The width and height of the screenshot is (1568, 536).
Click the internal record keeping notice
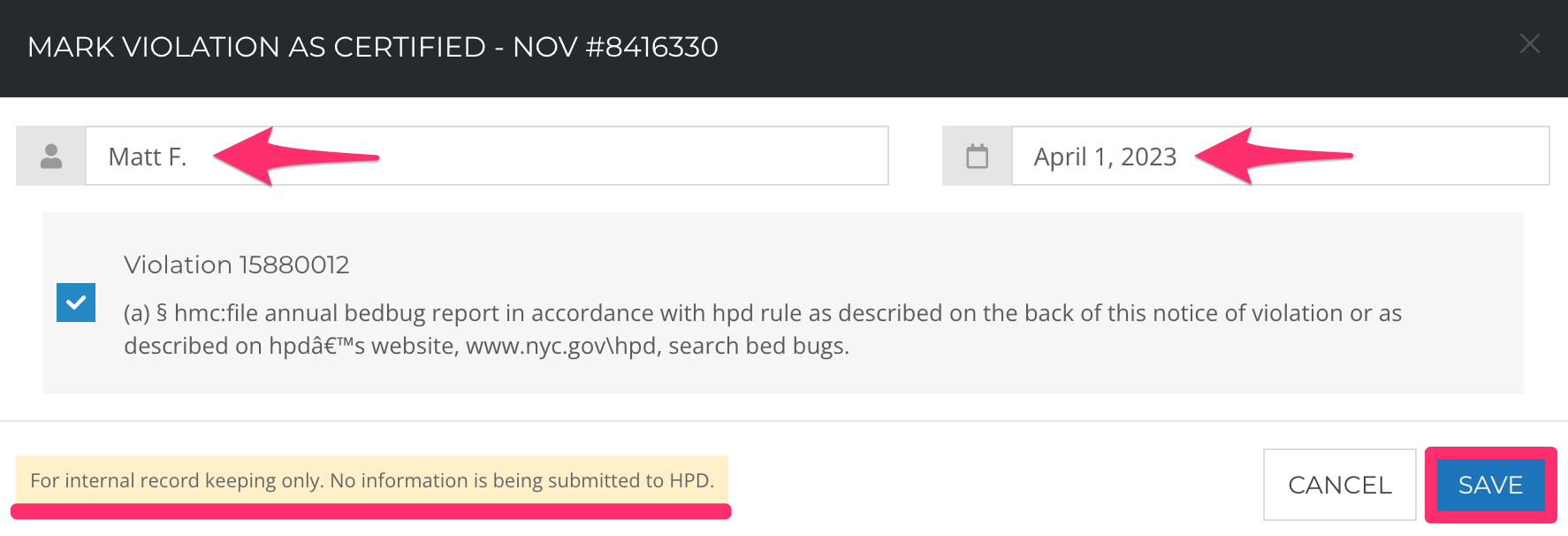(371, 480)
